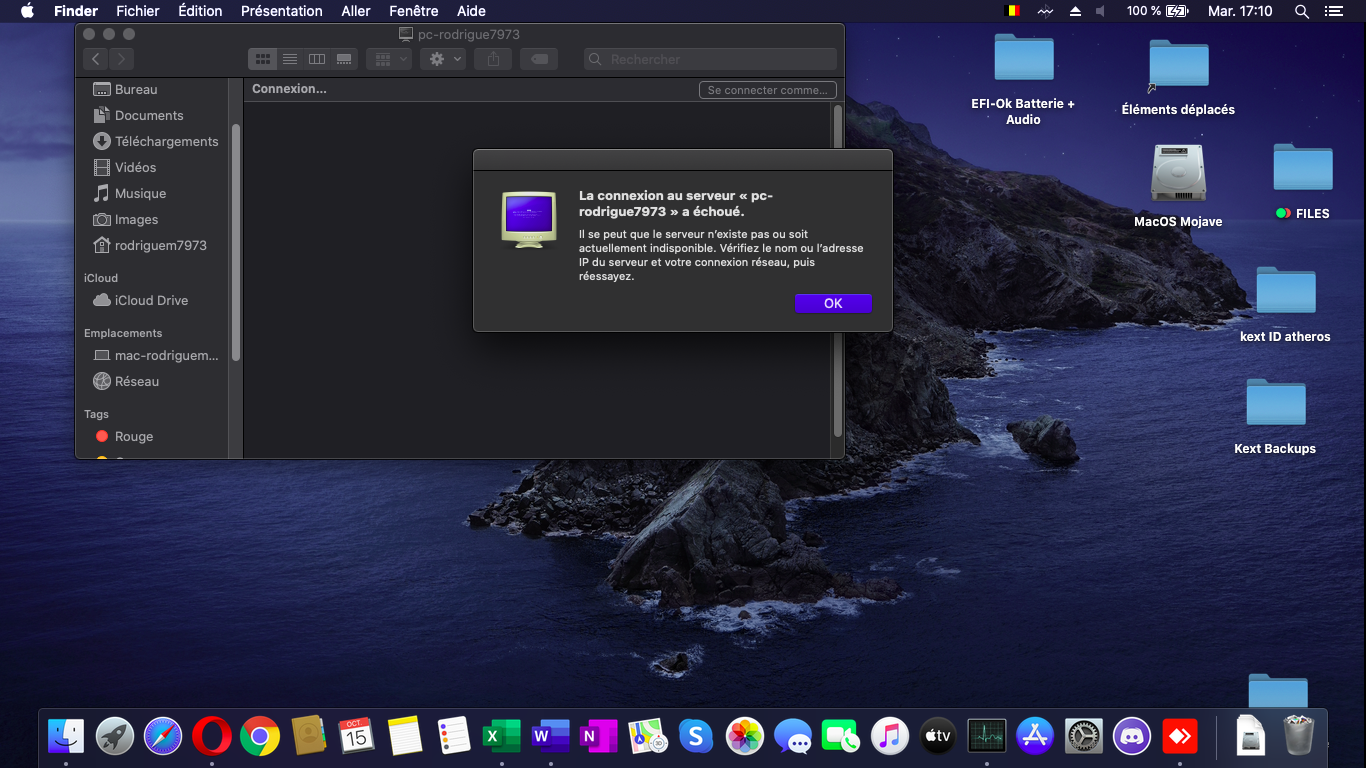The height and width of the screenshot is (768, 1366).
Task: Open the group-by arrangement dropdown
Action: (389, 59)
